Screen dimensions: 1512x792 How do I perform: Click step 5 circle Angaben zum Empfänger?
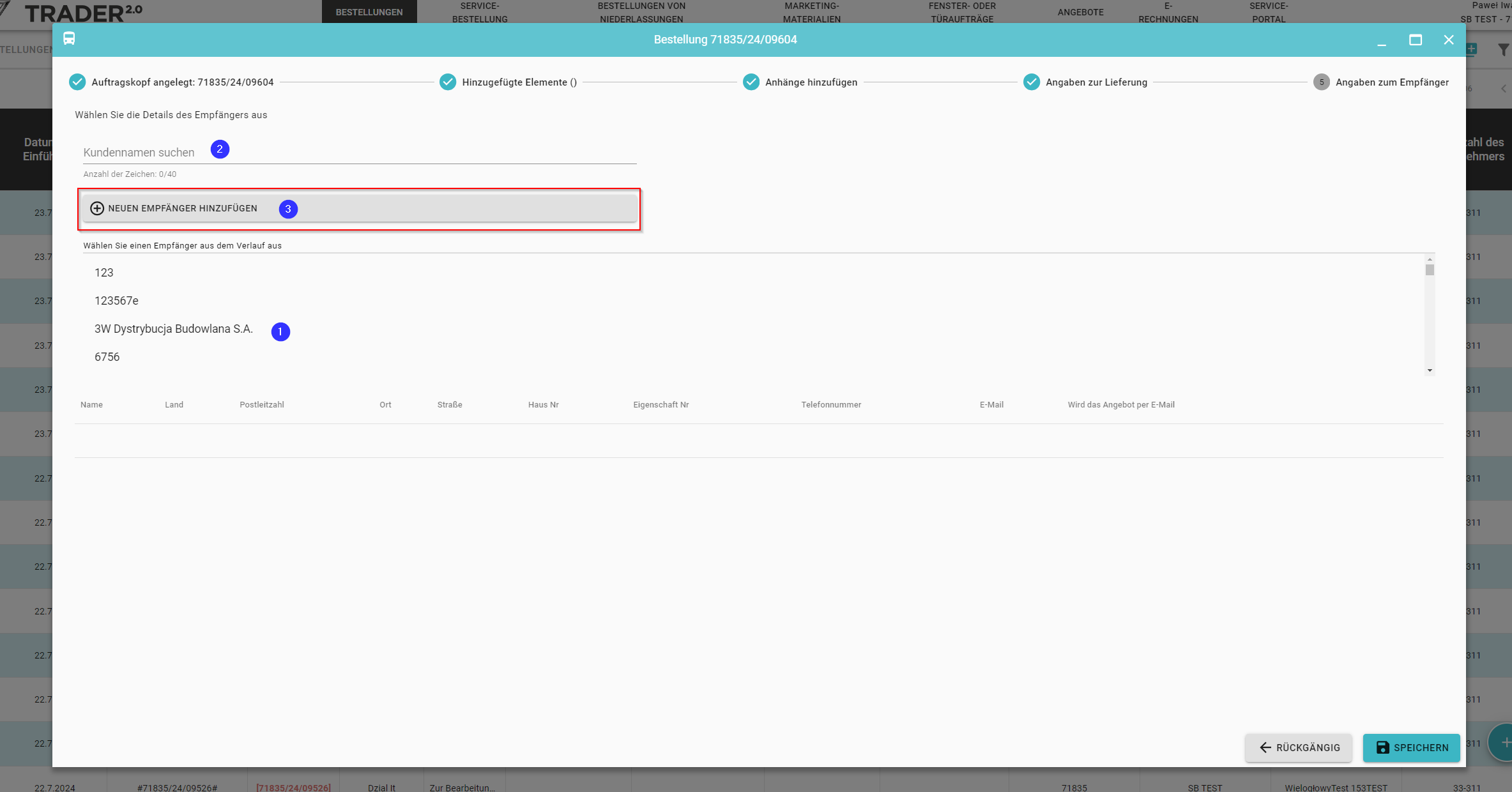pyautogui.click(x=1321, y=82)
